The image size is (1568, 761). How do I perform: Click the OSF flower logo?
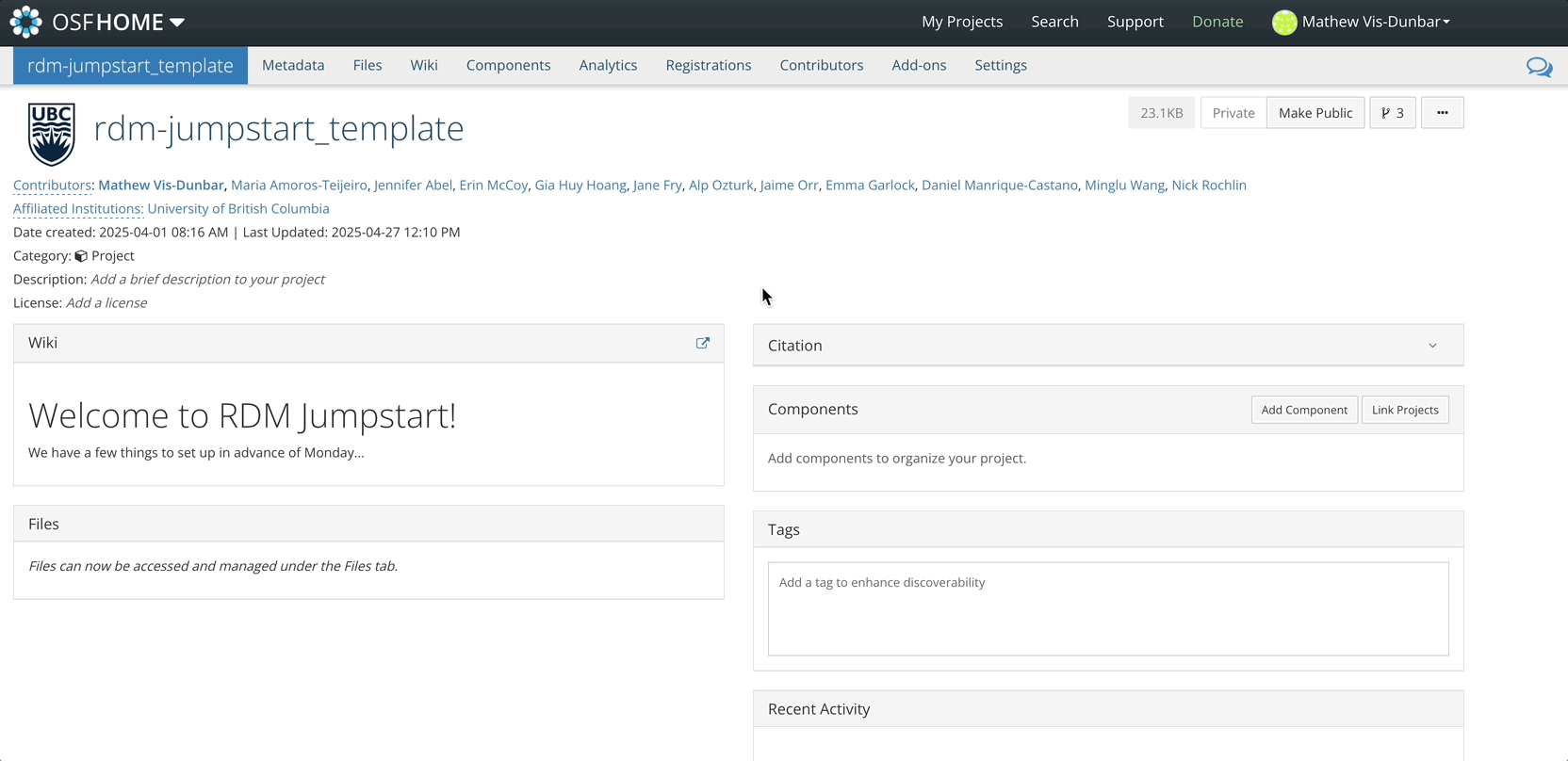click(25, 22)
